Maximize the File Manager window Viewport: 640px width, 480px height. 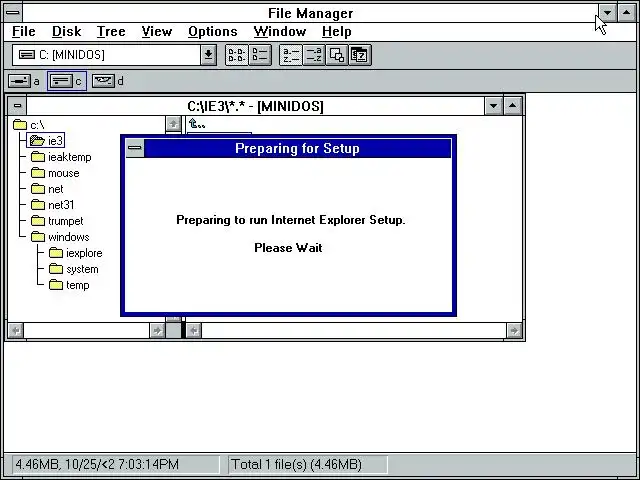[627, 13]
